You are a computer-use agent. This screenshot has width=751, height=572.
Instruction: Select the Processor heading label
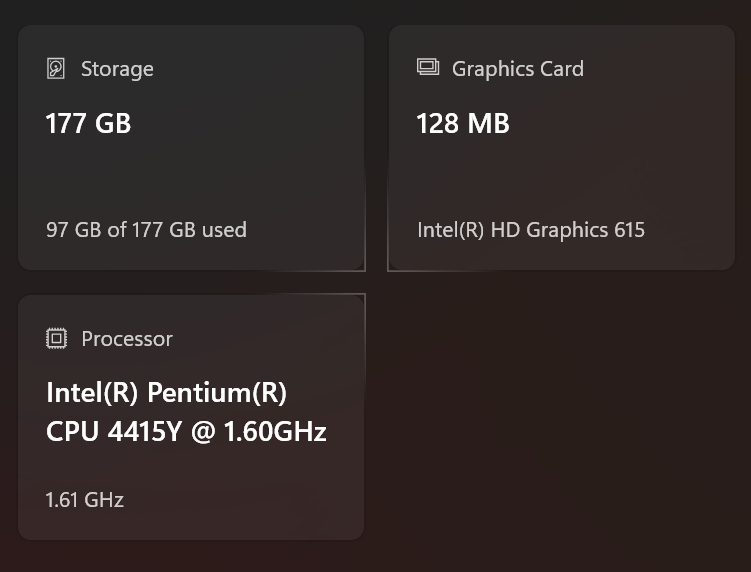tap(127, 339)
